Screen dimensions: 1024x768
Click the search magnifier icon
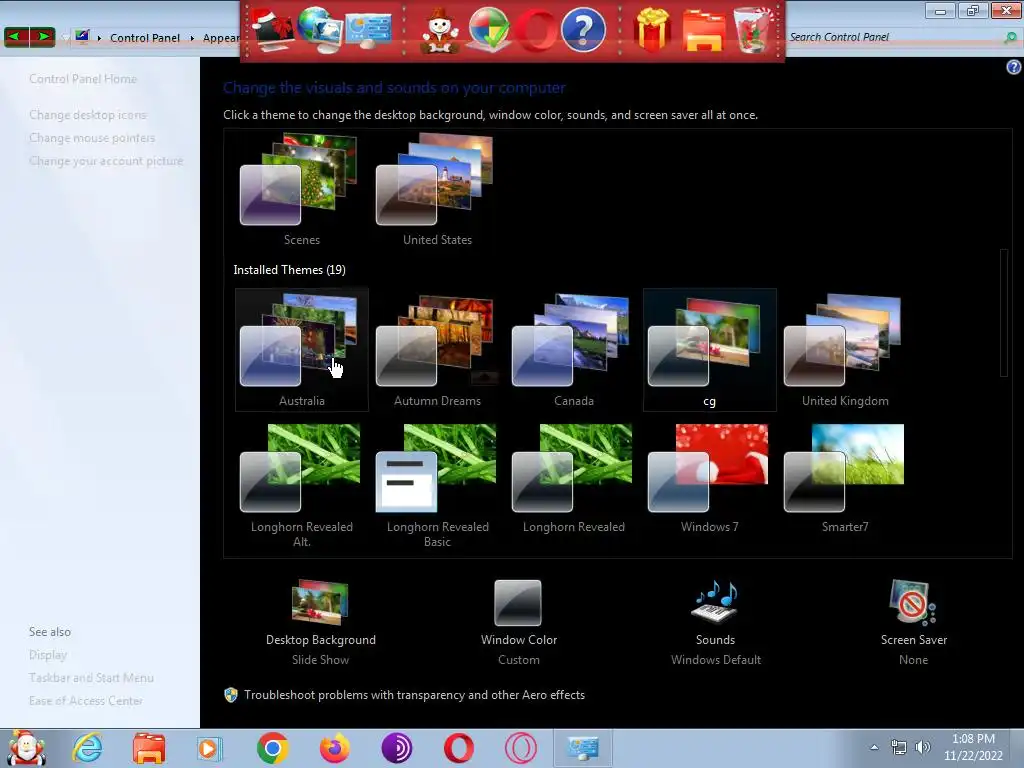[1011, 37]
